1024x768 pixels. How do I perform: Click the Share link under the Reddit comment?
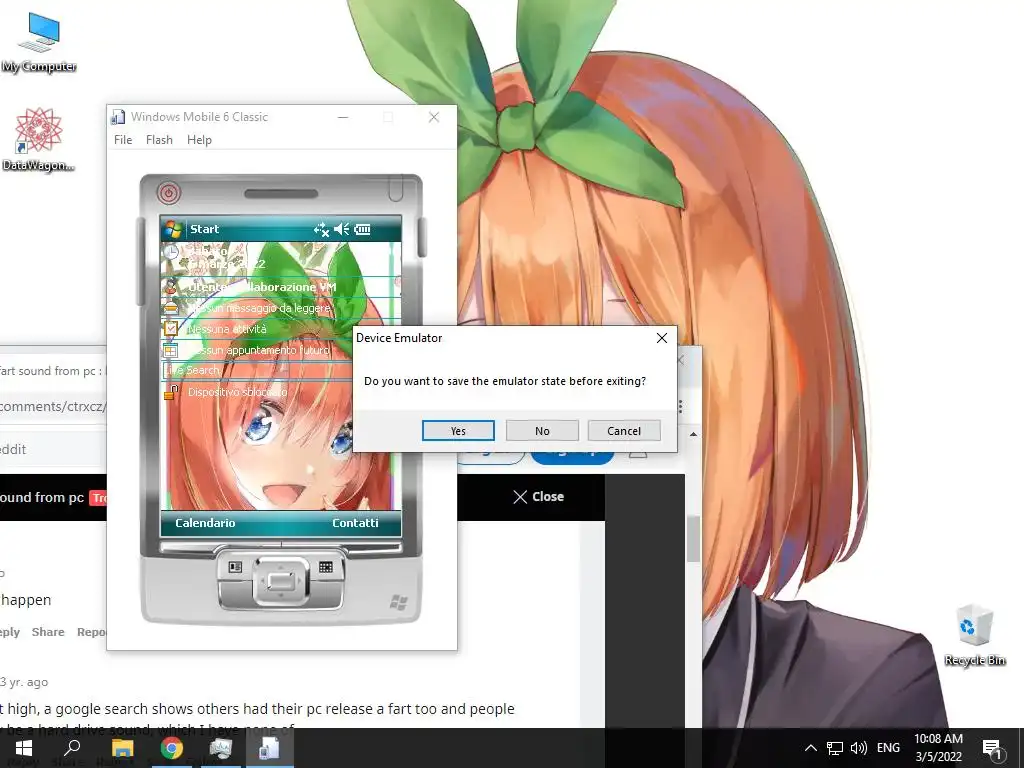48,632
